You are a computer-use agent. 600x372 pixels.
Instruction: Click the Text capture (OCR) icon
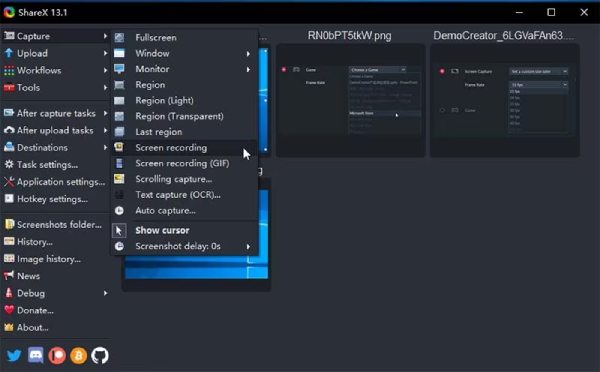(119, 194)
